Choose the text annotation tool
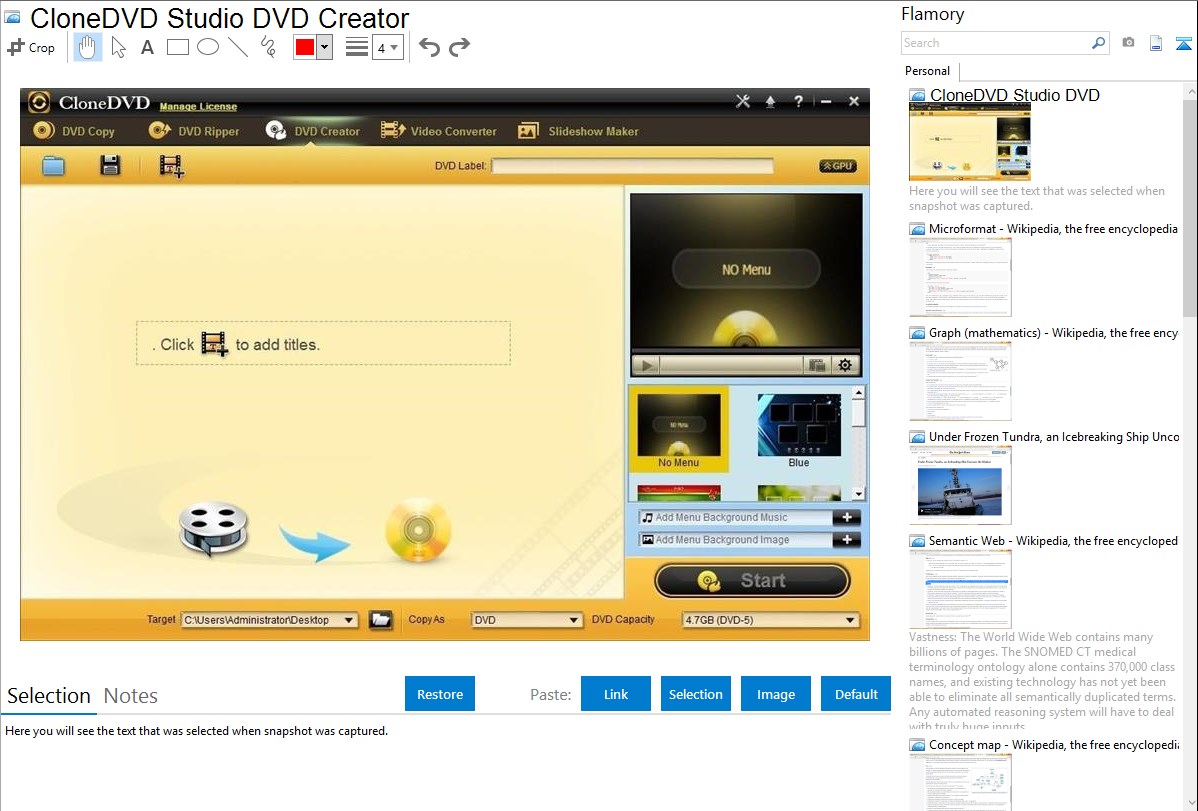Screen dimensions: 1198x811 (x=147, y=47)
